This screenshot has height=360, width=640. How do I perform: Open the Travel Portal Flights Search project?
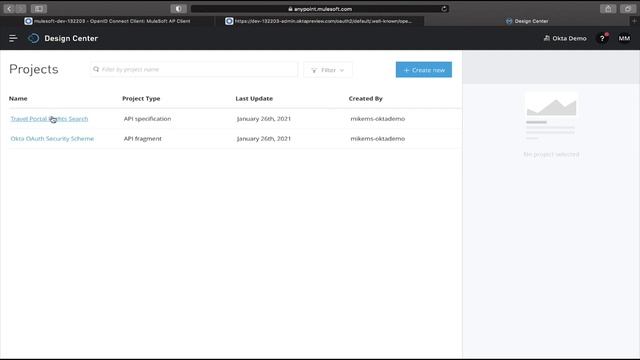49,119
